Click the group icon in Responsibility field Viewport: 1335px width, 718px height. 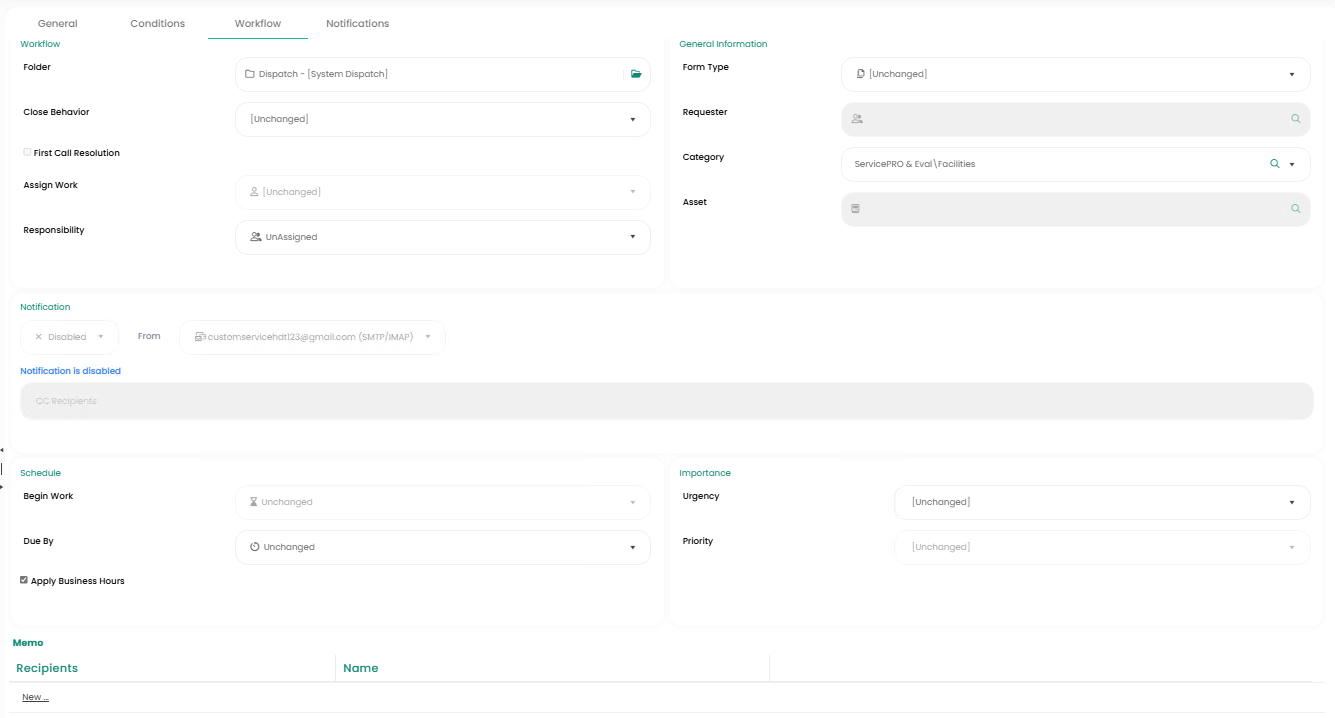point(256,237)
